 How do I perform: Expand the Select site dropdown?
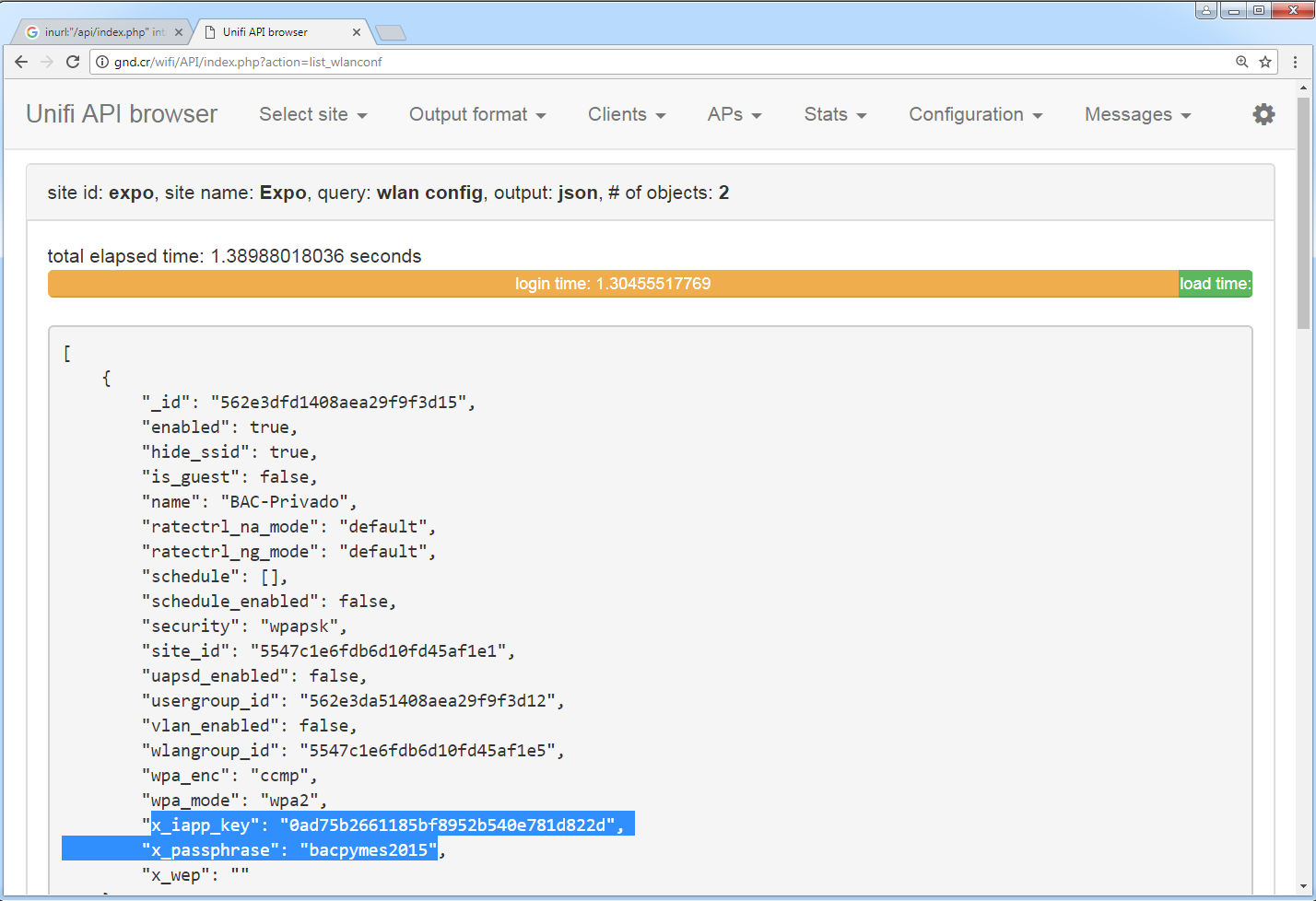(x=313, y=114)
